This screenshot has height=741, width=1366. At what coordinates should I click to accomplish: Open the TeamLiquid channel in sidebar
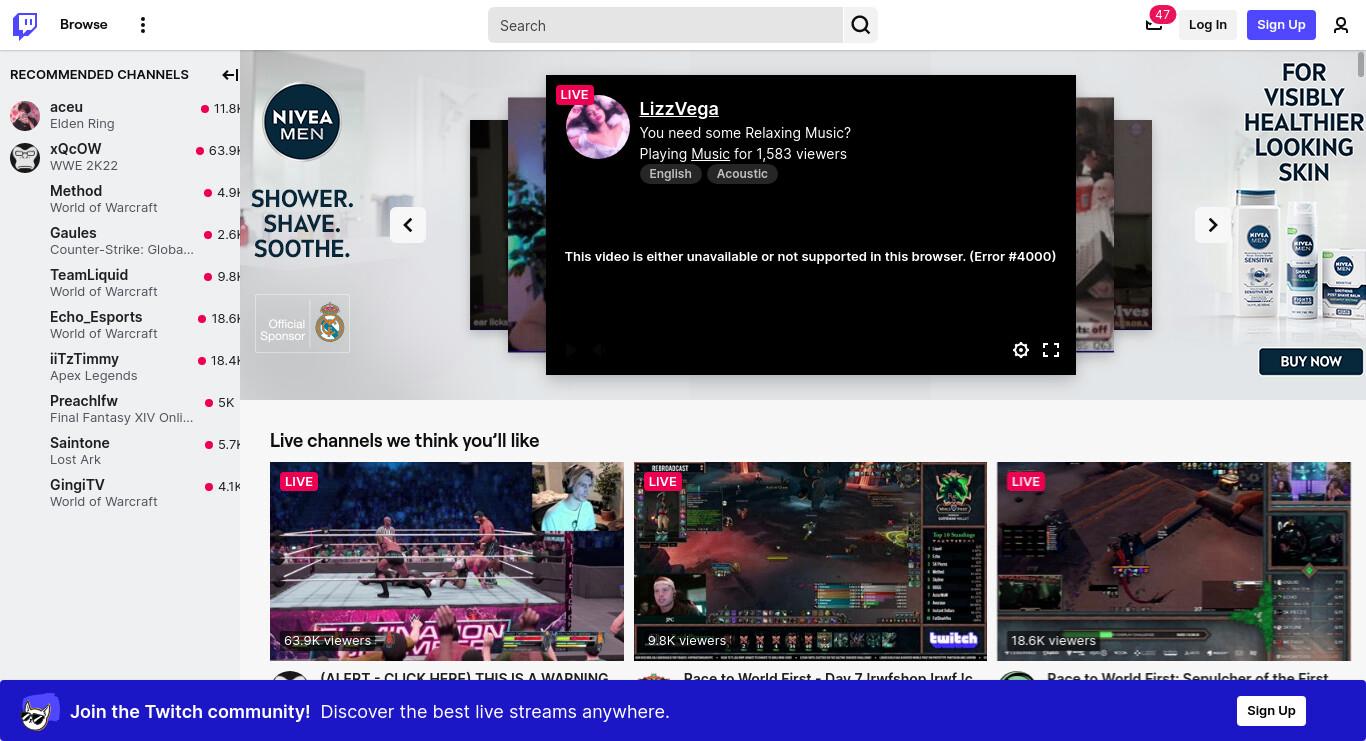point(120,283)
